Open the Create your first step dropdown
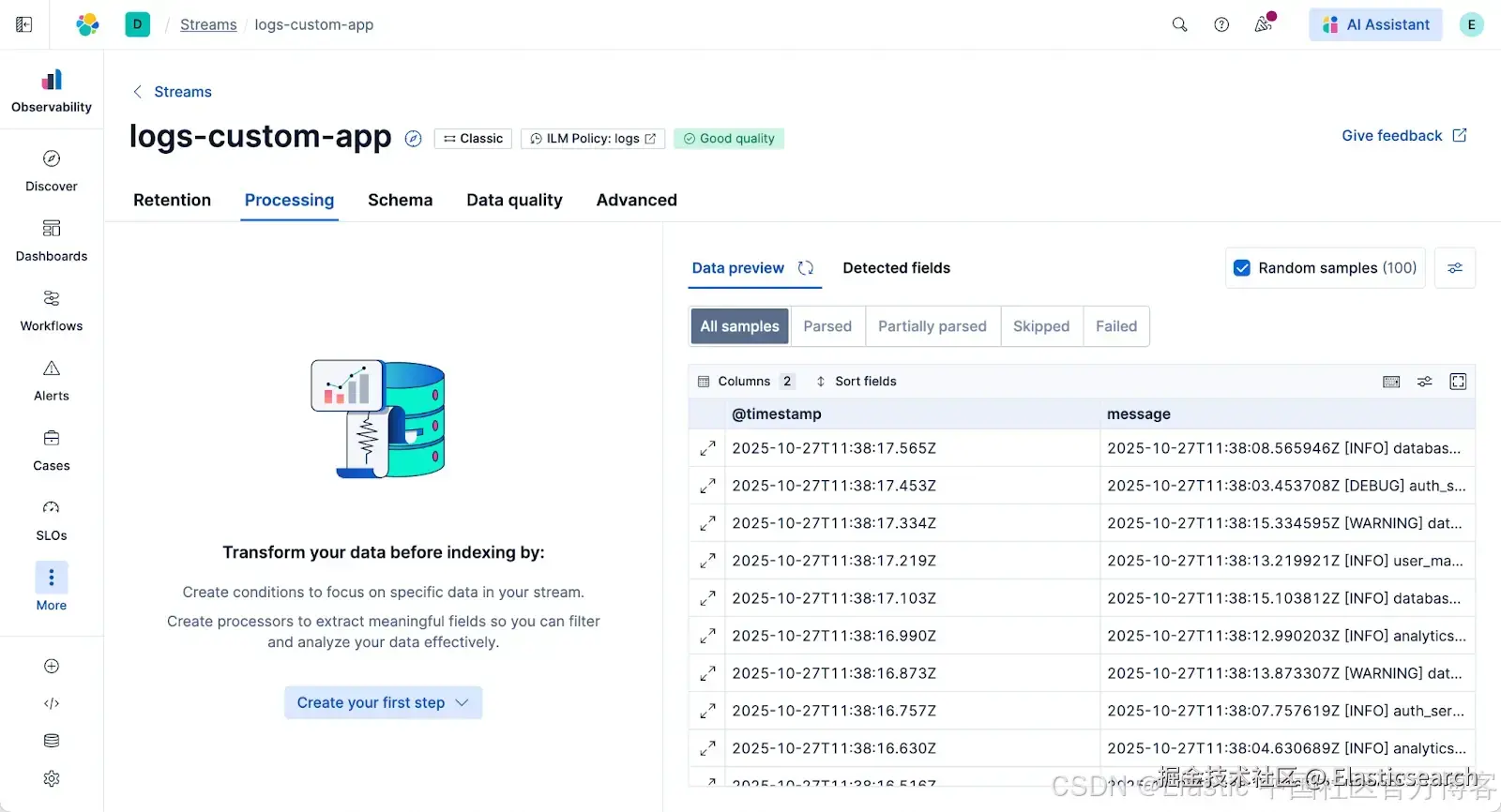This screenshot has width=1501, height=812. [x=383, y=703]
